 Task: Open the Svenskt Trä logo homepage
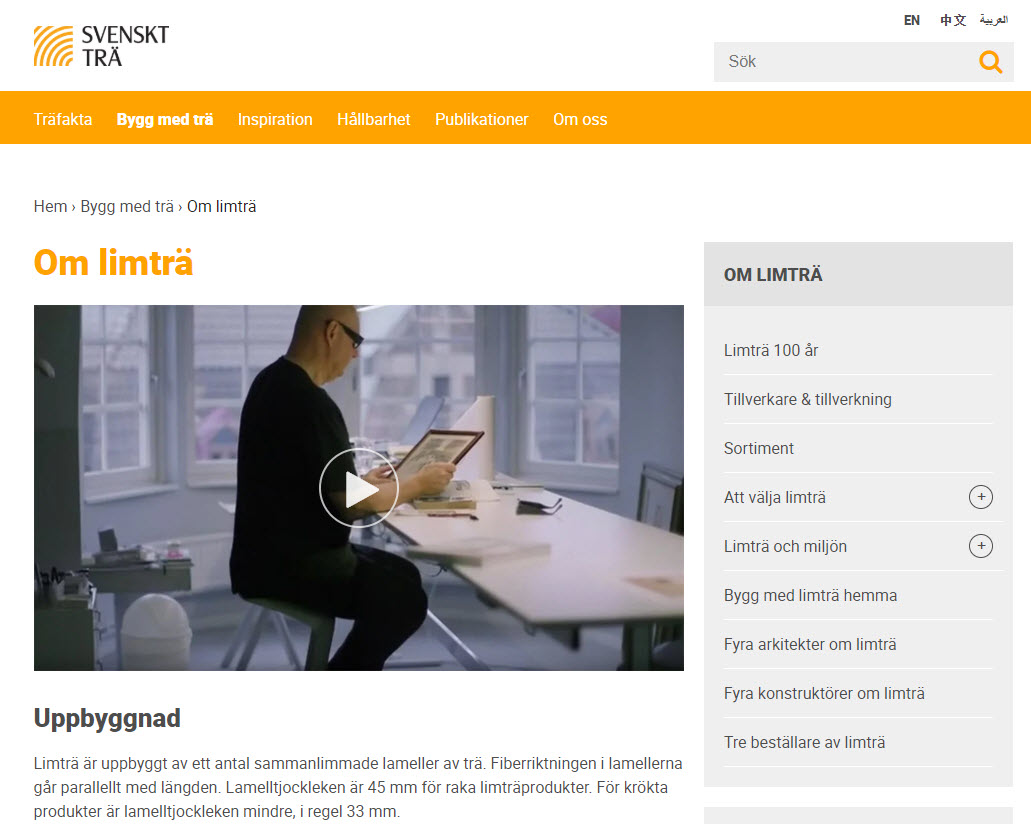[x=101, y=46]
